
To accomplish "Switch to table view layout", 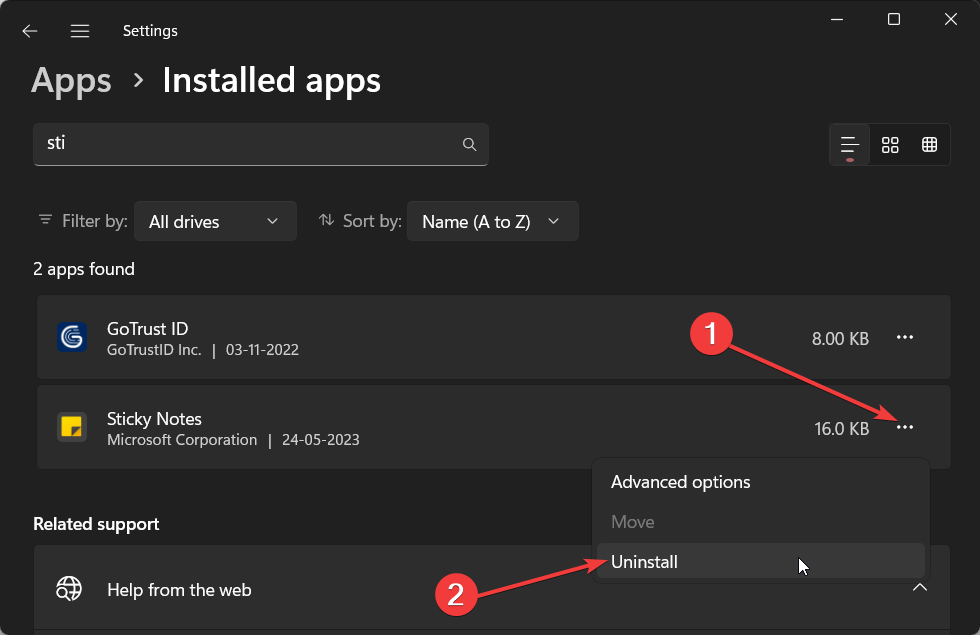I will (x=929, y=145).
